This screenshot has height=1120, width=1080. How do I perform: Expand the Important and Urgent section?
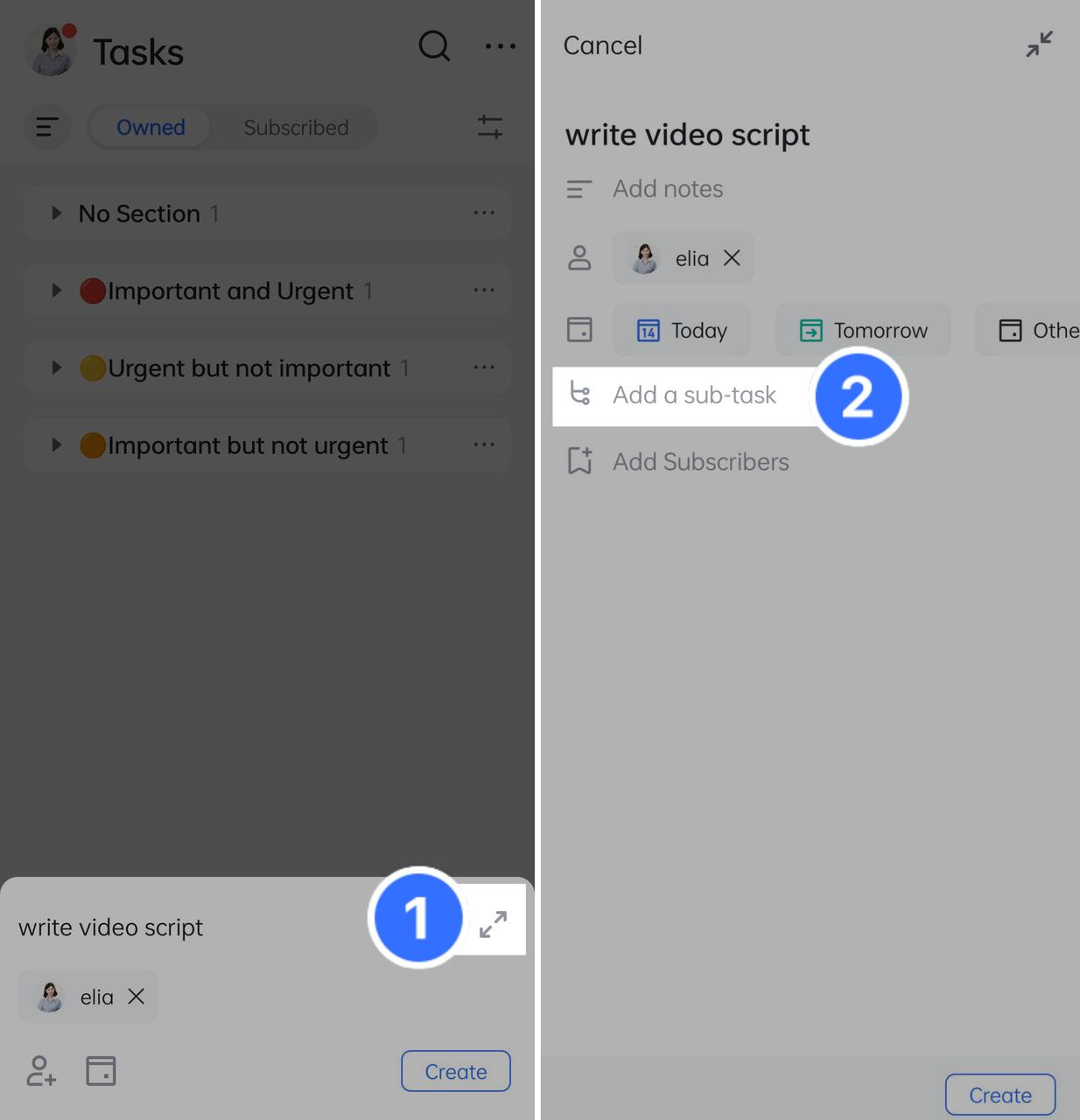pyautogui.click(x=56, y=290)
